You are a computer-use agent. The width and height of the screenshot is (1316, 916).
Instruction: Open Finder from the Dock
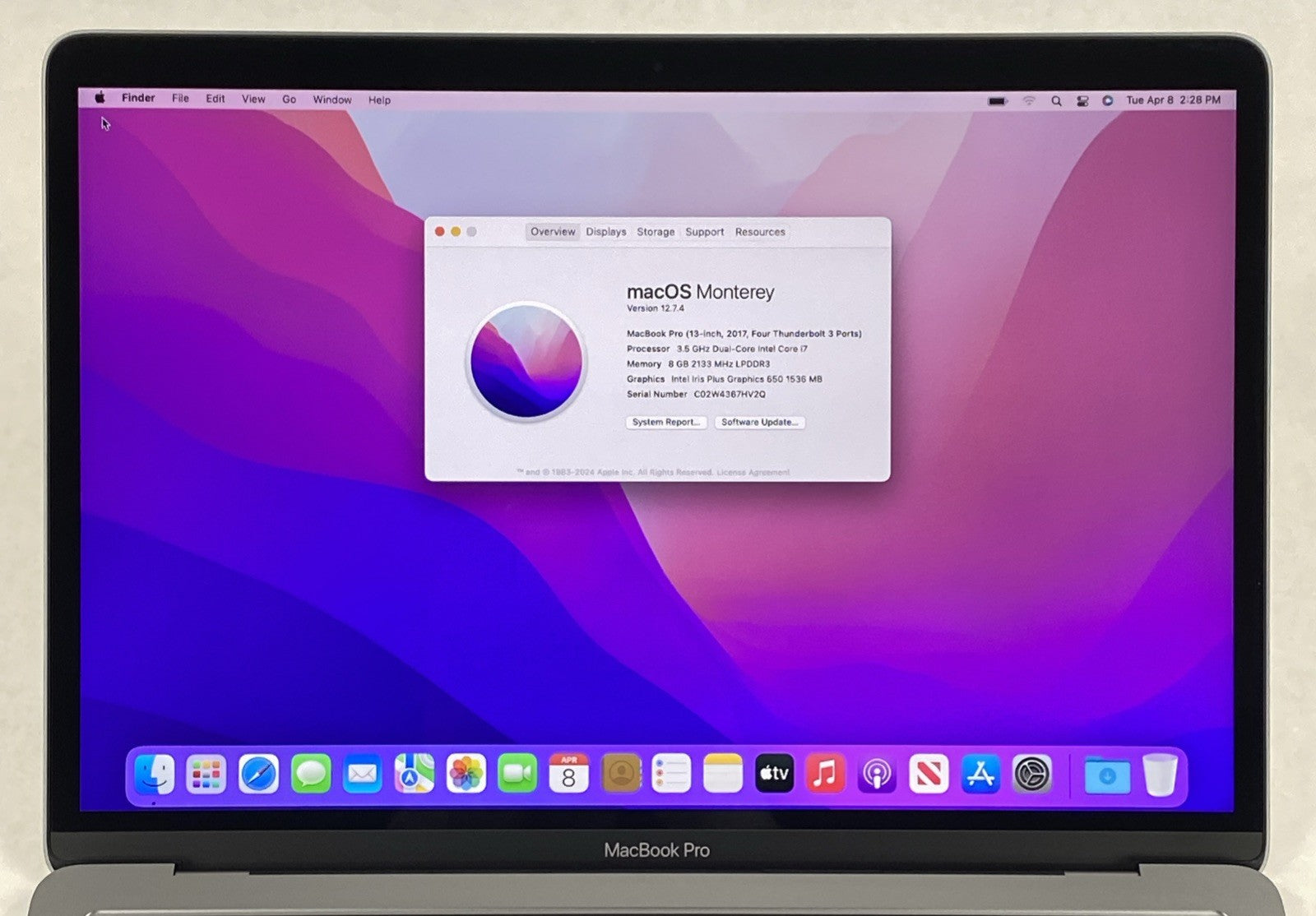pos(154,774)
